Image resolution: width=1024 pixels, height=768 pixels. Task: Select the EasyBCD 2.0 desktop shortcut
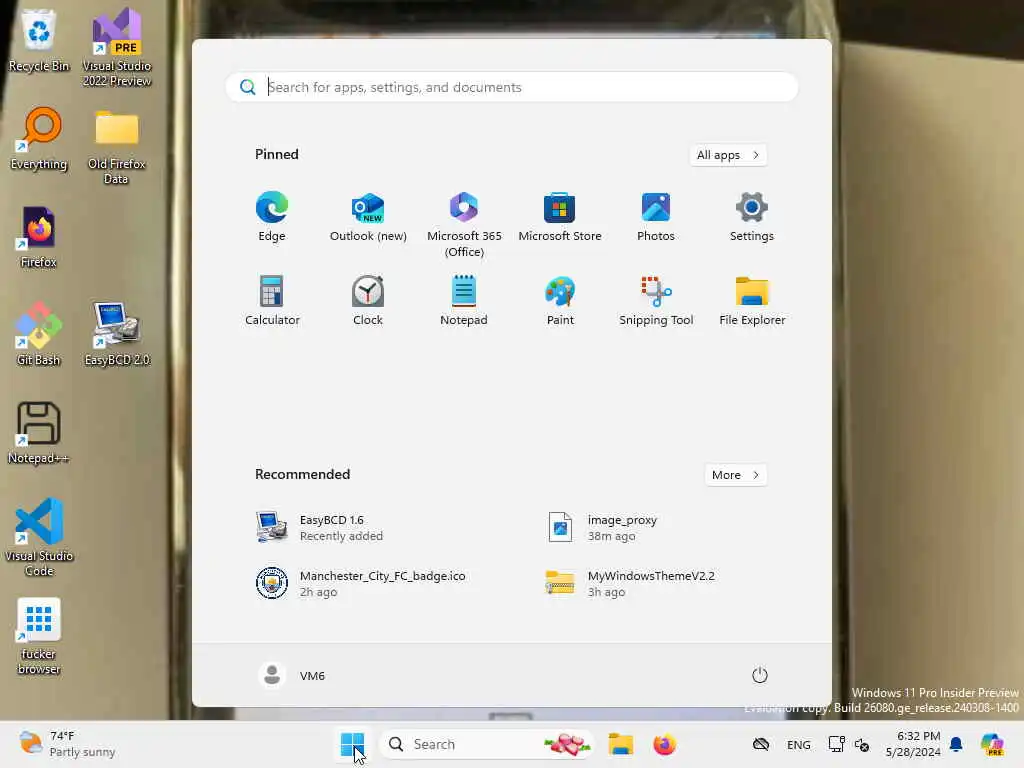117,334
